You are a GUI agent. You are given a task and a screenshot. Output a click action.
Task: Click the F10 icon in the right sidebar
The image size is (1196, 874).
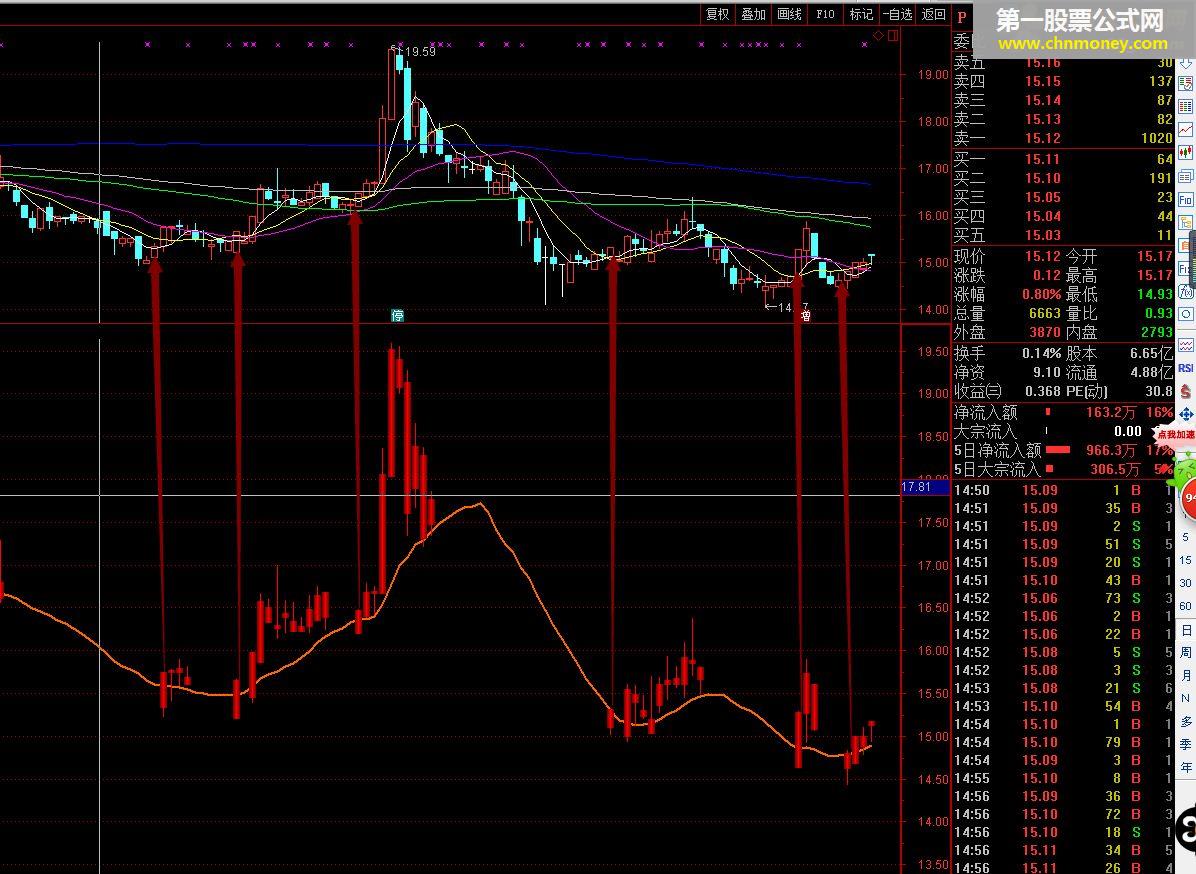point(1185,200)
